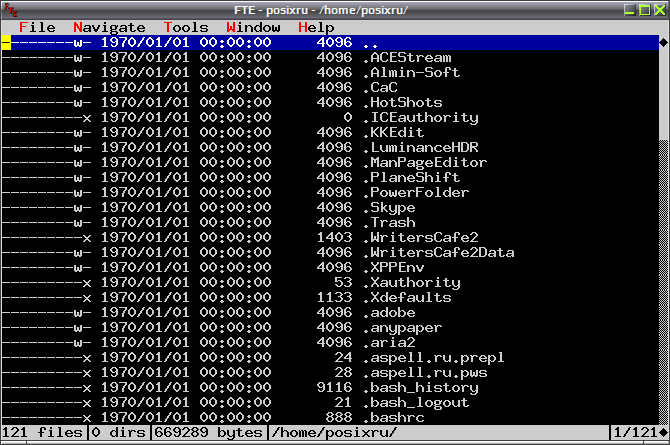This screenshot has width=670, height=445.
Task: Click the vertical scrollbar track
Action: [x=664, y=282]
